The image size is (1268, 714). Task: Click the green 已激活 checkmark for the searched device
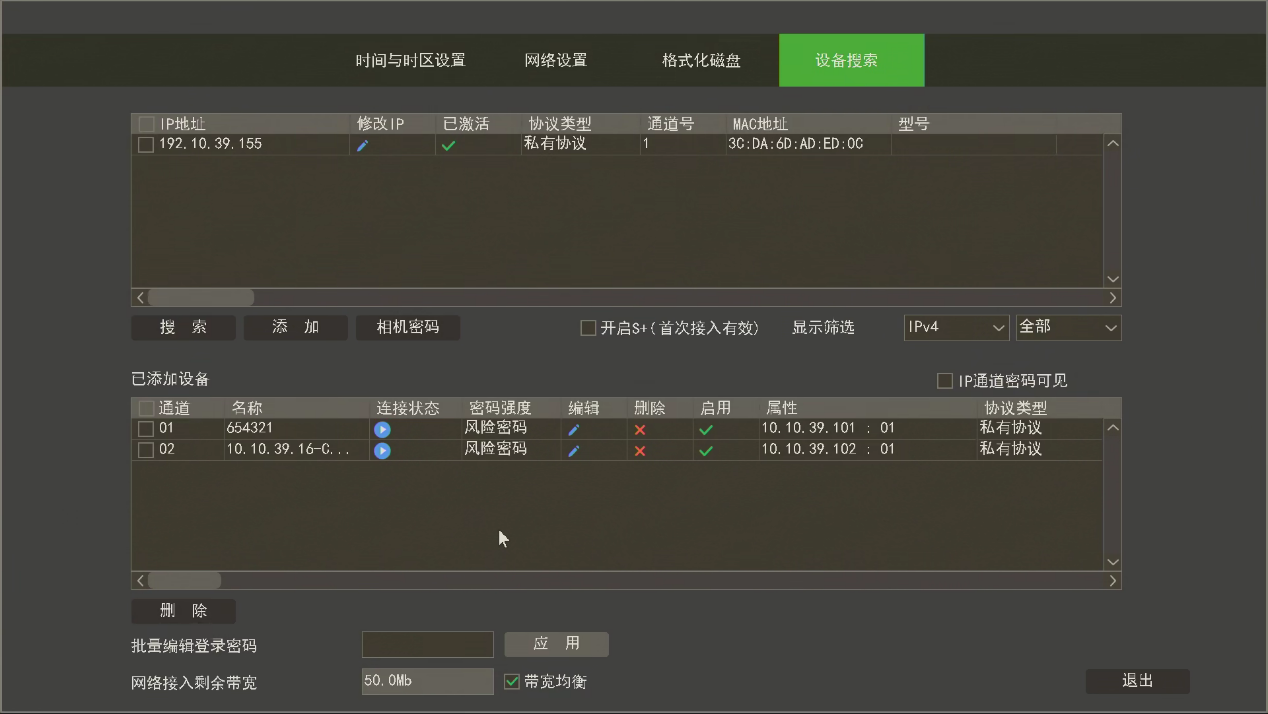(x=448, y=143)
